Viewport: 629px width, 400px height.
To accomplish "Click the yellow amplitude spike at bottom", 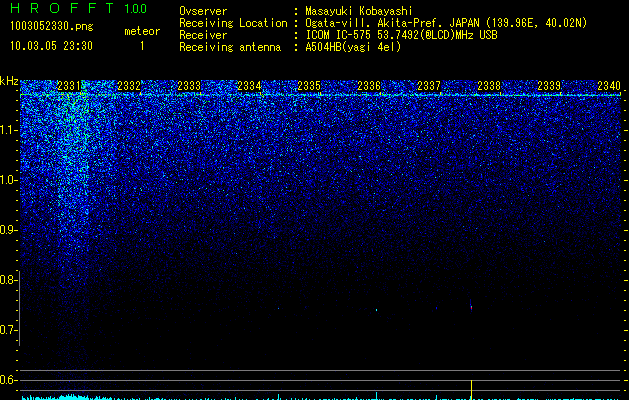I will [x=471, y=390].
